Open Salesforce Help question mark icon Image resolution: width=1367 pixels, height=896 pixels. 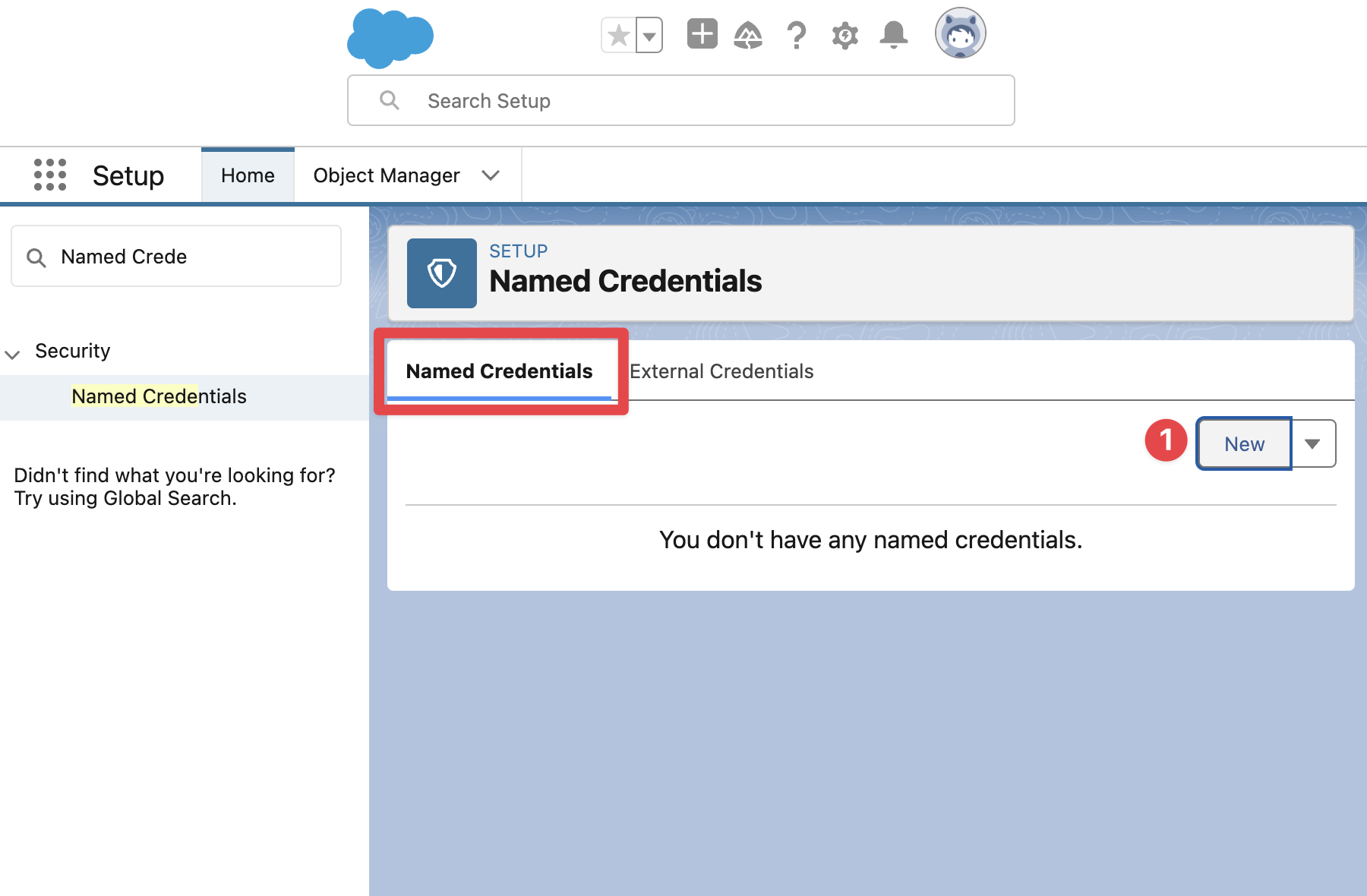coord(797,34)
